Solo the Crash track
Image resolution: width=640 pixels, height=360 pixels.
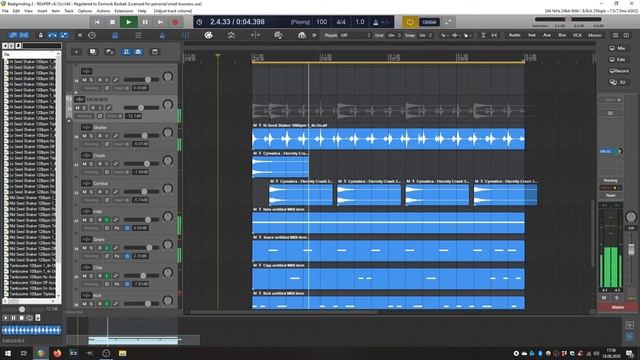pyautogui.click(x=91, y=164)
